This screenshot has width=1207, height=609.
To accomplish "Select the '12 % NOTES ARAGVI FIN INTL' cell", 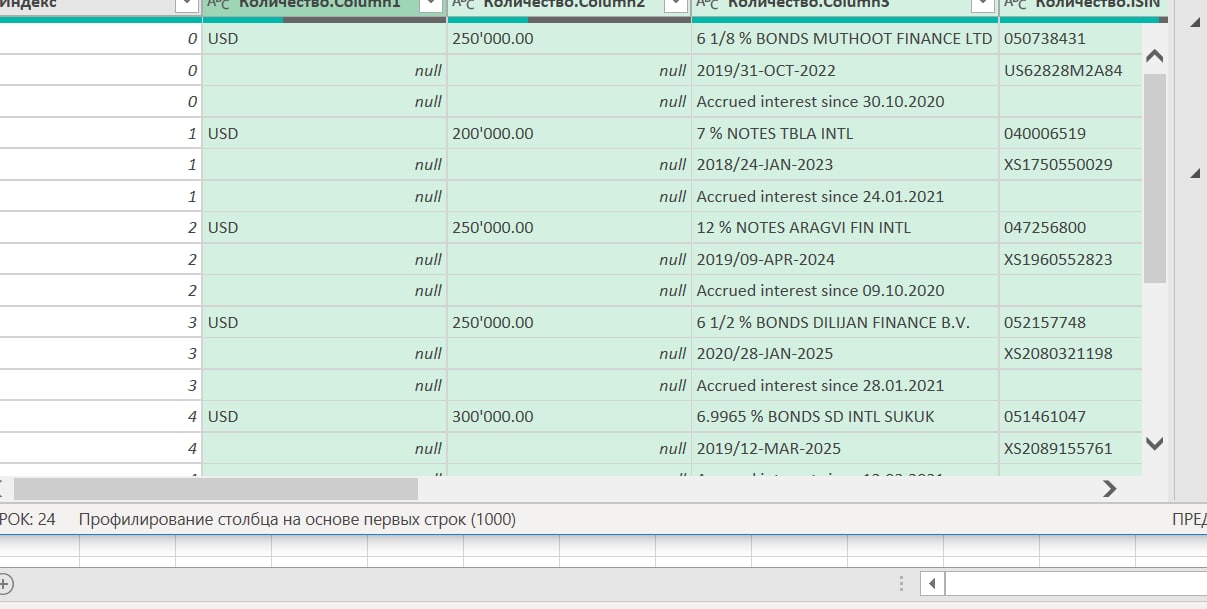I will click(x=845, y=228).
